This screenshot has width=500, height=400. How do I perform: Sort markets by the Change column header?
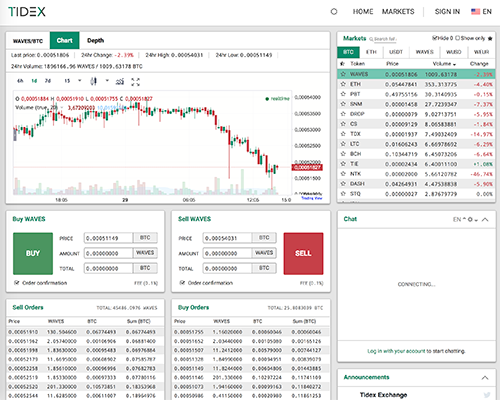click(x=479, y=64)
